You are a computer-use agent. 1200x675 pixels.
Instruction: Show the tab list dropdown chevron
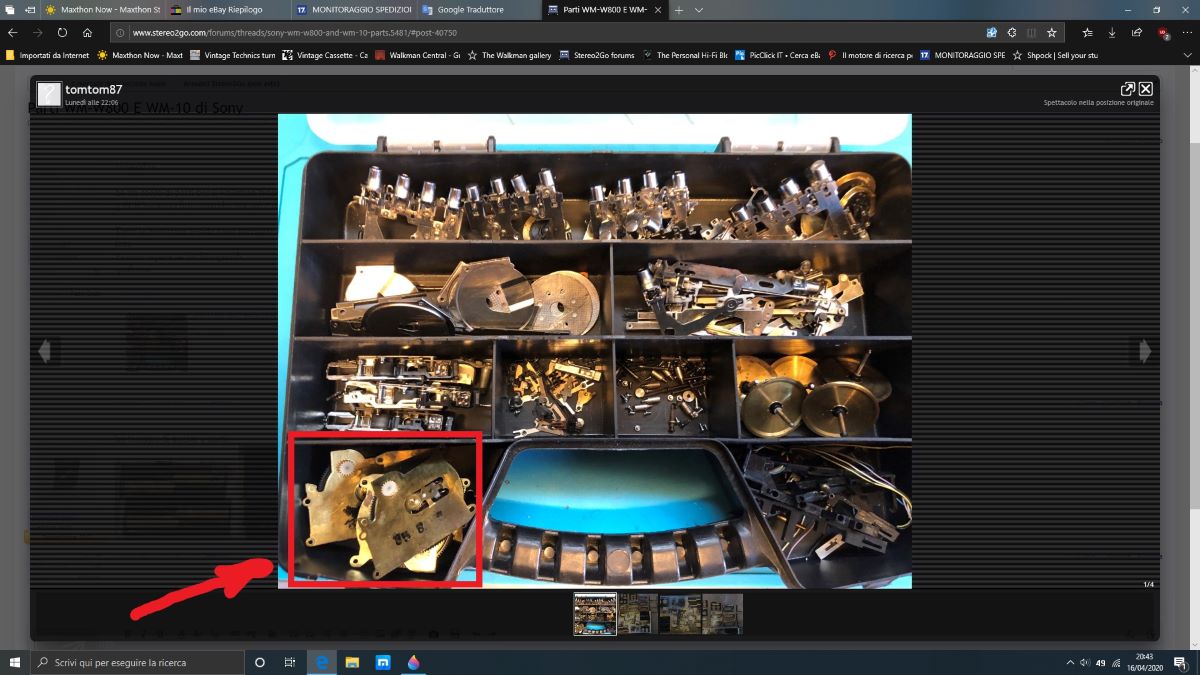[698, 9]
